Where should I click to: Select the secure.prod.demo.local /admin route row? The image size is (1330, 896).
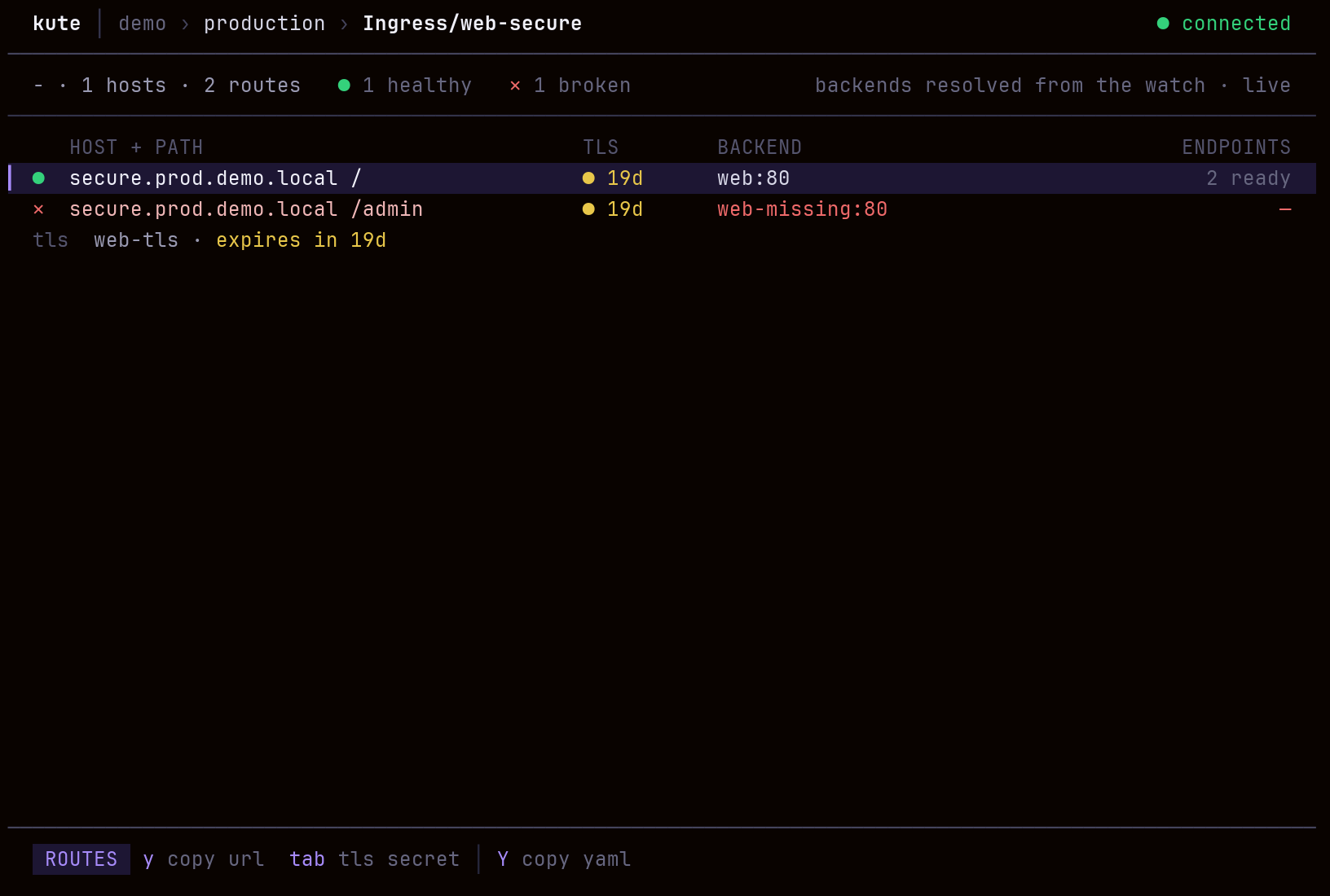pyautogui.click(x=662, y=209)
